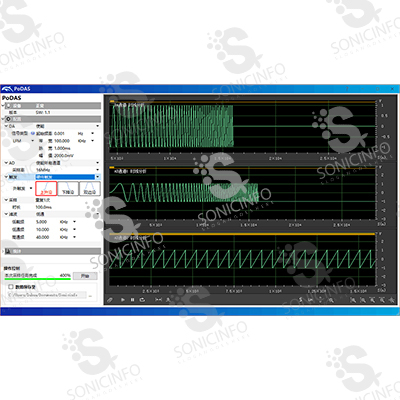Viewport: 400px width, 400px height.
Task: Click the small orange marker atop the second chart
Action: coord(112,167)
